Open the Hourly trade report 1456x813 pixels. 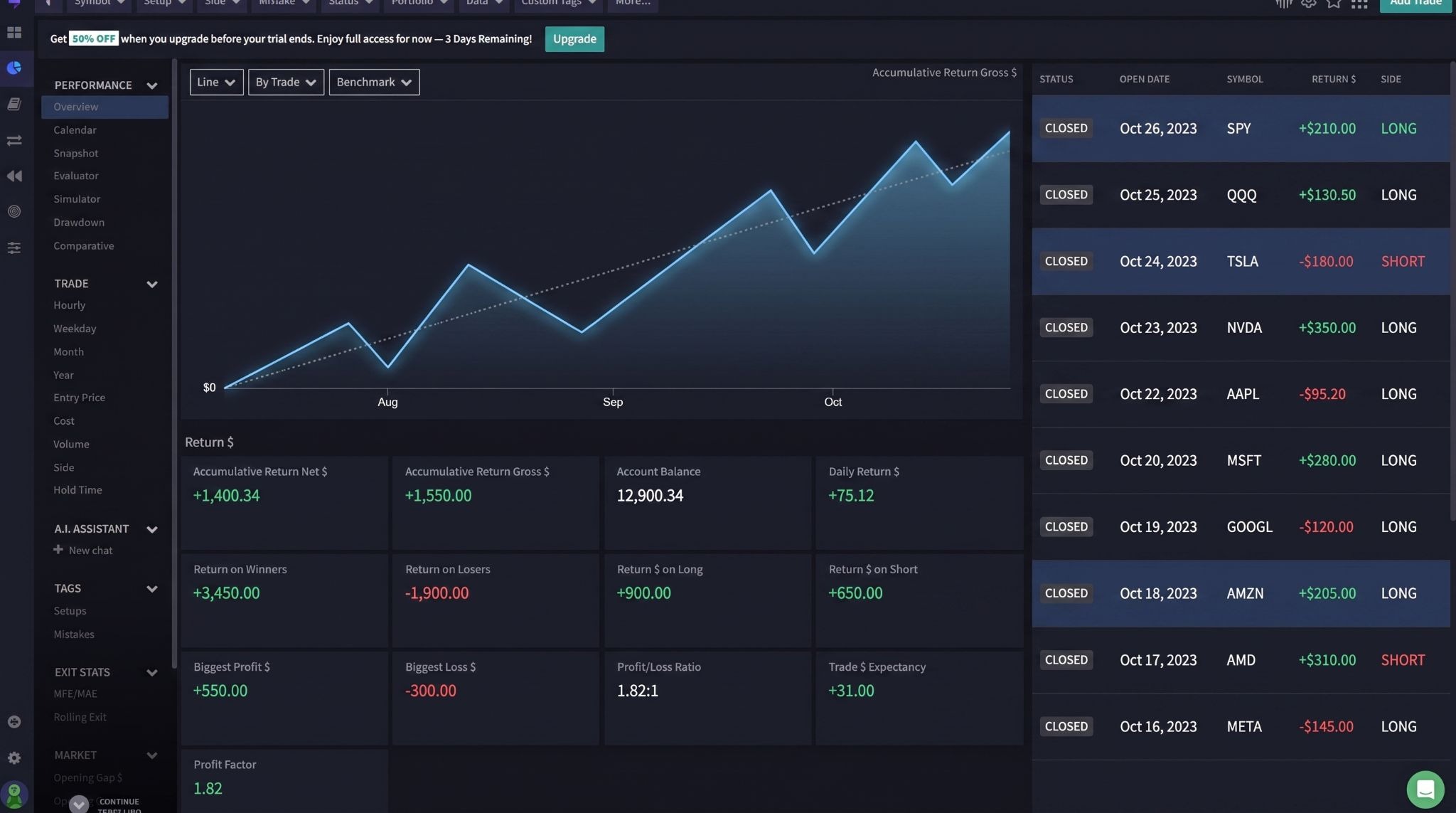click(70, 305)
